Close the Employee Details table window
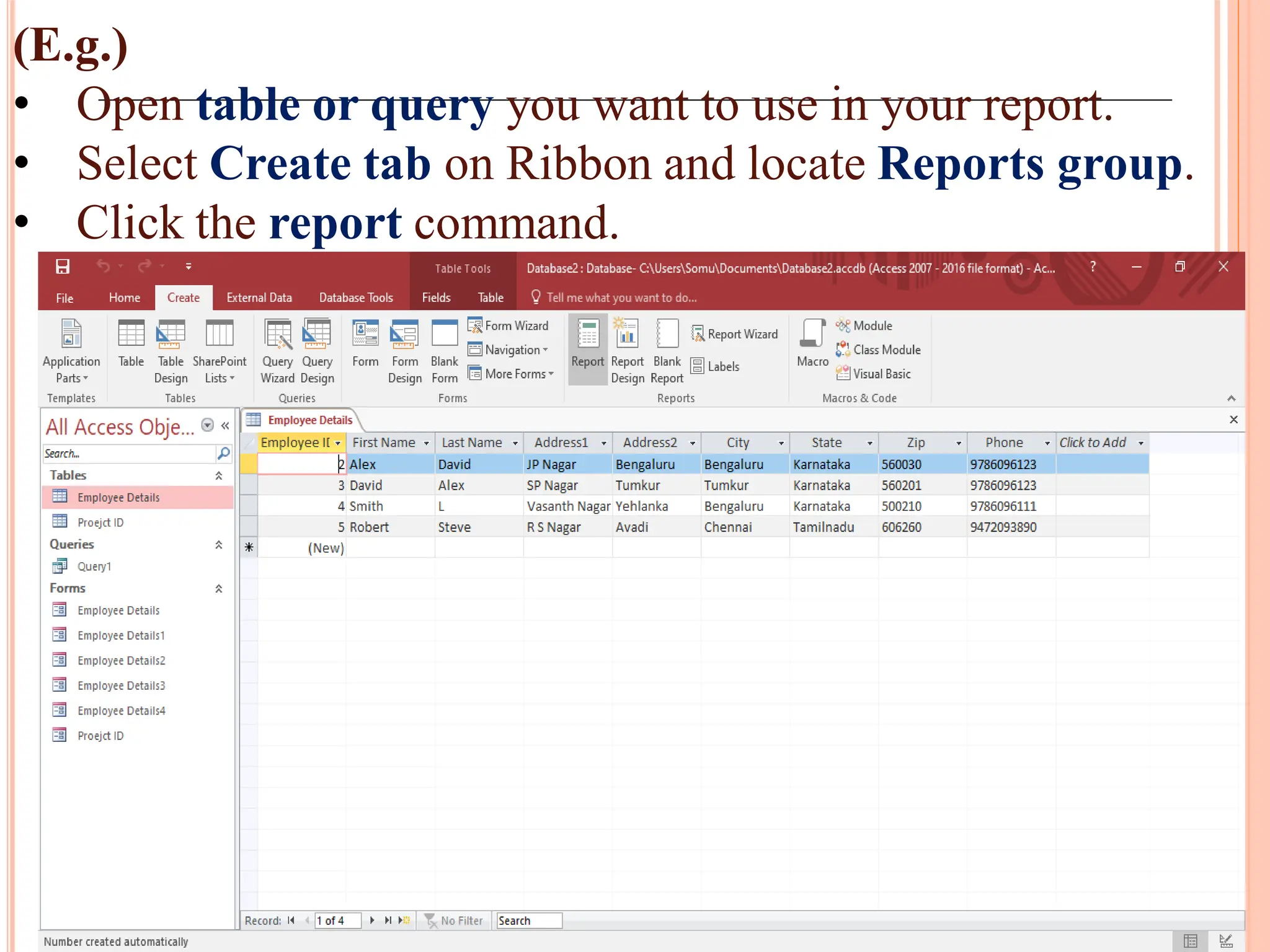Screen dimensions: 1270x952 [1233, 420]
